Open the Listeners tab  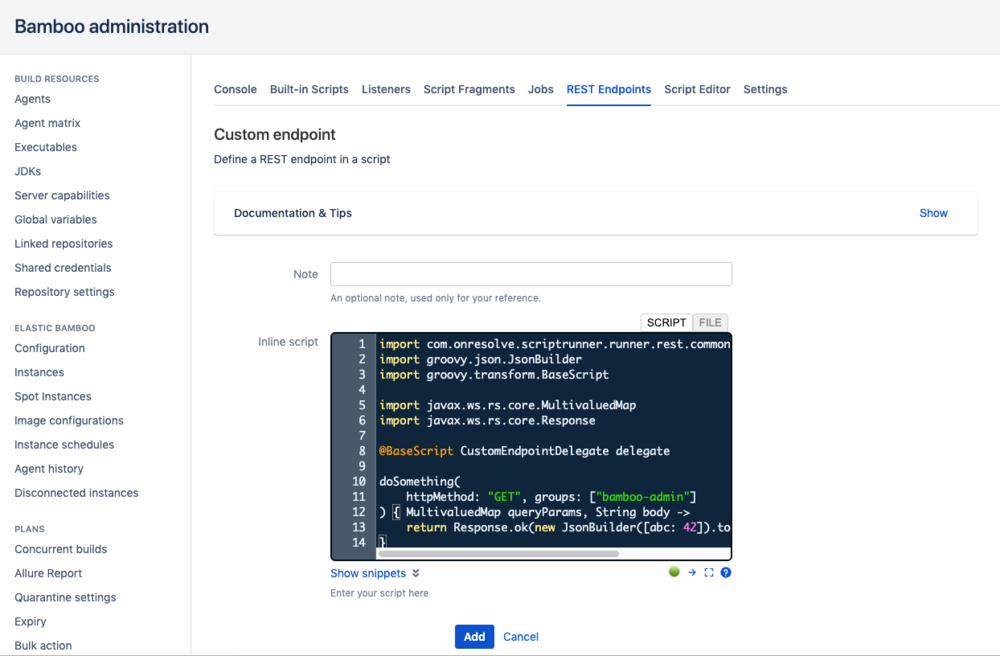(386, 89)
